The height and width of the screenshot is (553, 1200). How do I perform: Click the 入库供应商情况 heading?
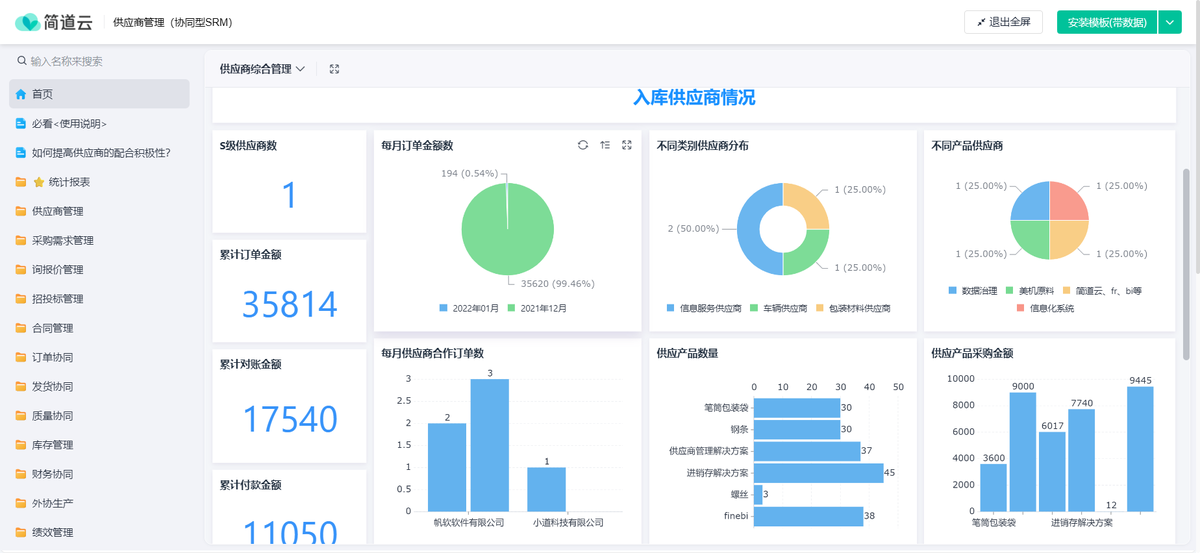694,98
